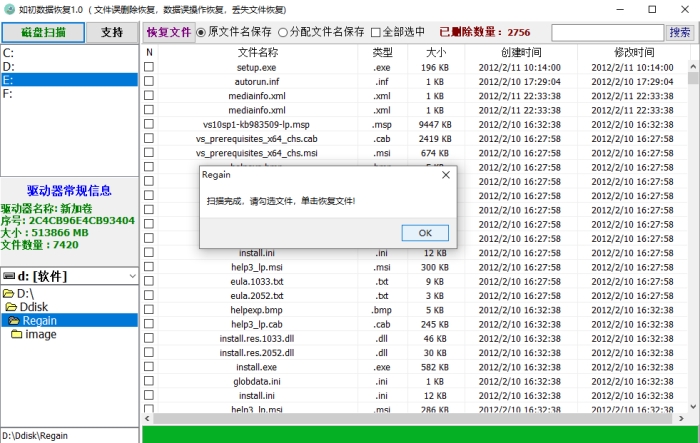
Task: Select 原文件名保存 radio option
Action: pyautogui.click(x=233, y=32)
